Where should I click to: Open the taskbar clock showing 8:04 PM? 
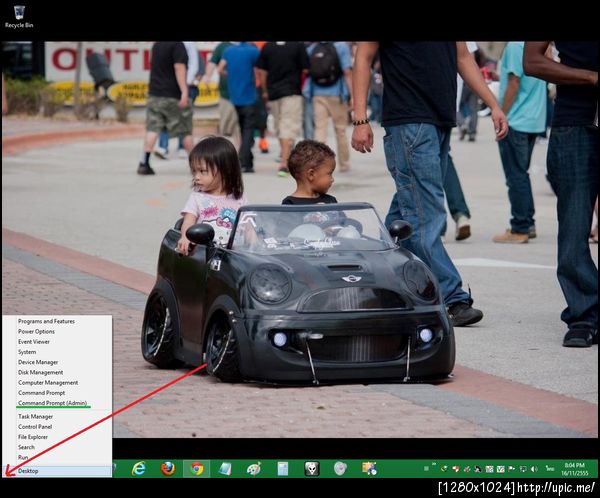(575, 469)
